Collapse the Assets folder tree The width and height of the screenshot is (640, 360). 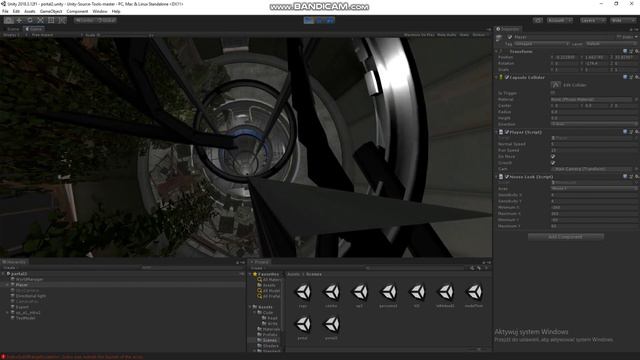click(x=250, y=307)
